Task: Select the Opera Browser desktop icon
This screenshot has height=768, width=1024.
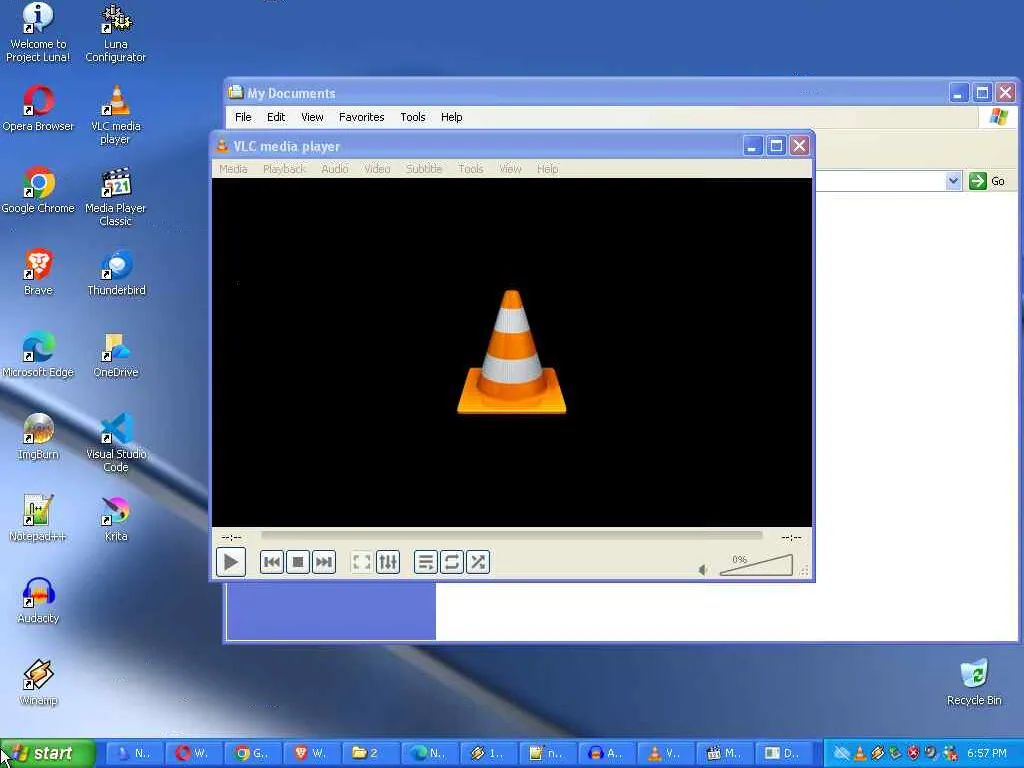Action: (38, 109)
